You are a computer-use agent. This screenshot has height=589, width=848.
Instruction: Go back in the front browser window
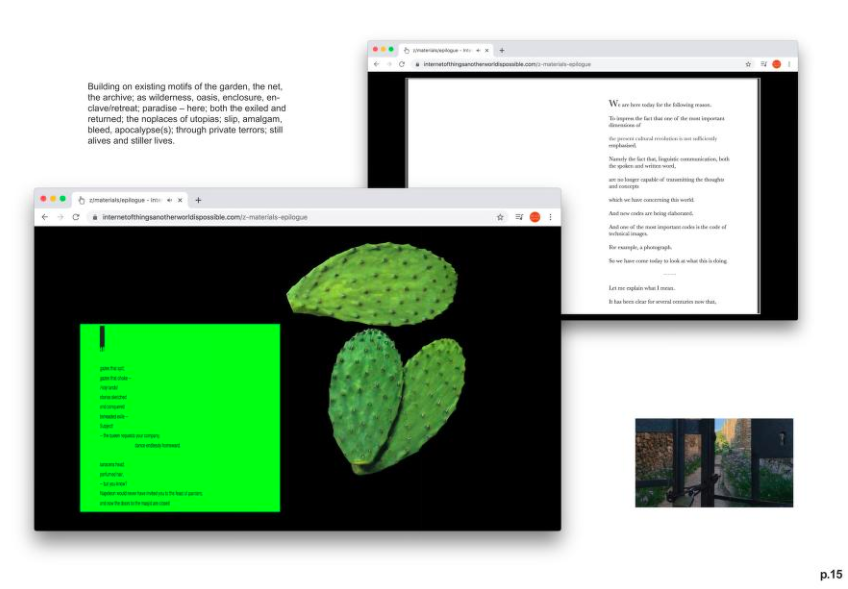point(44,217)
